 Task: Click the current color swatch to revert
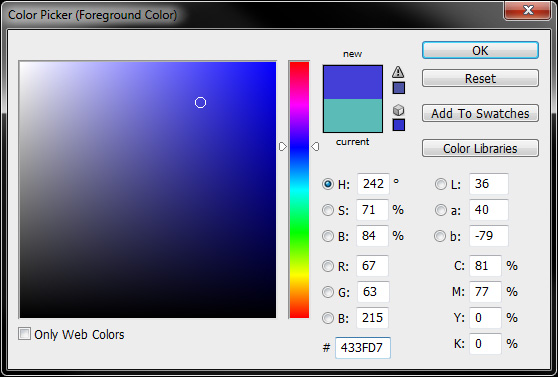click(x=353, y=115)
